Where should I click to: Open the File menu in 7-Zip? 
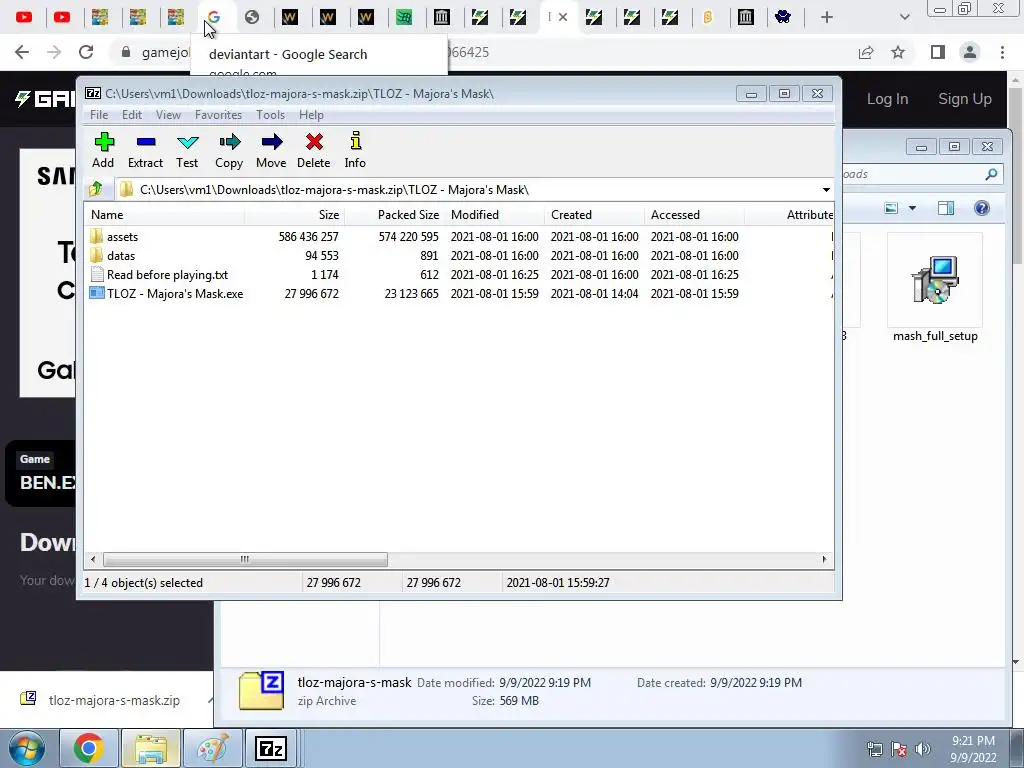[x=99, y=115]
